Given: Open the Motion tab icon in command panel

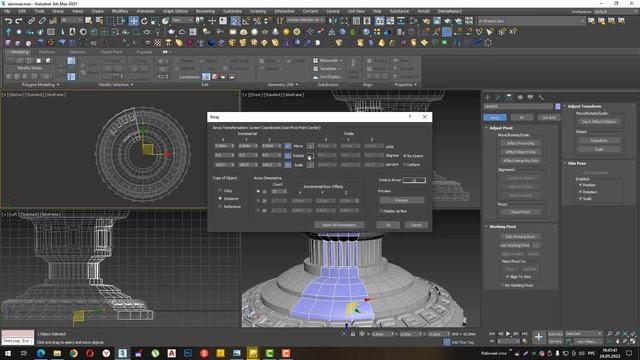Looking at the screenshot, I should pyautogui.click(x=520, y=97).
